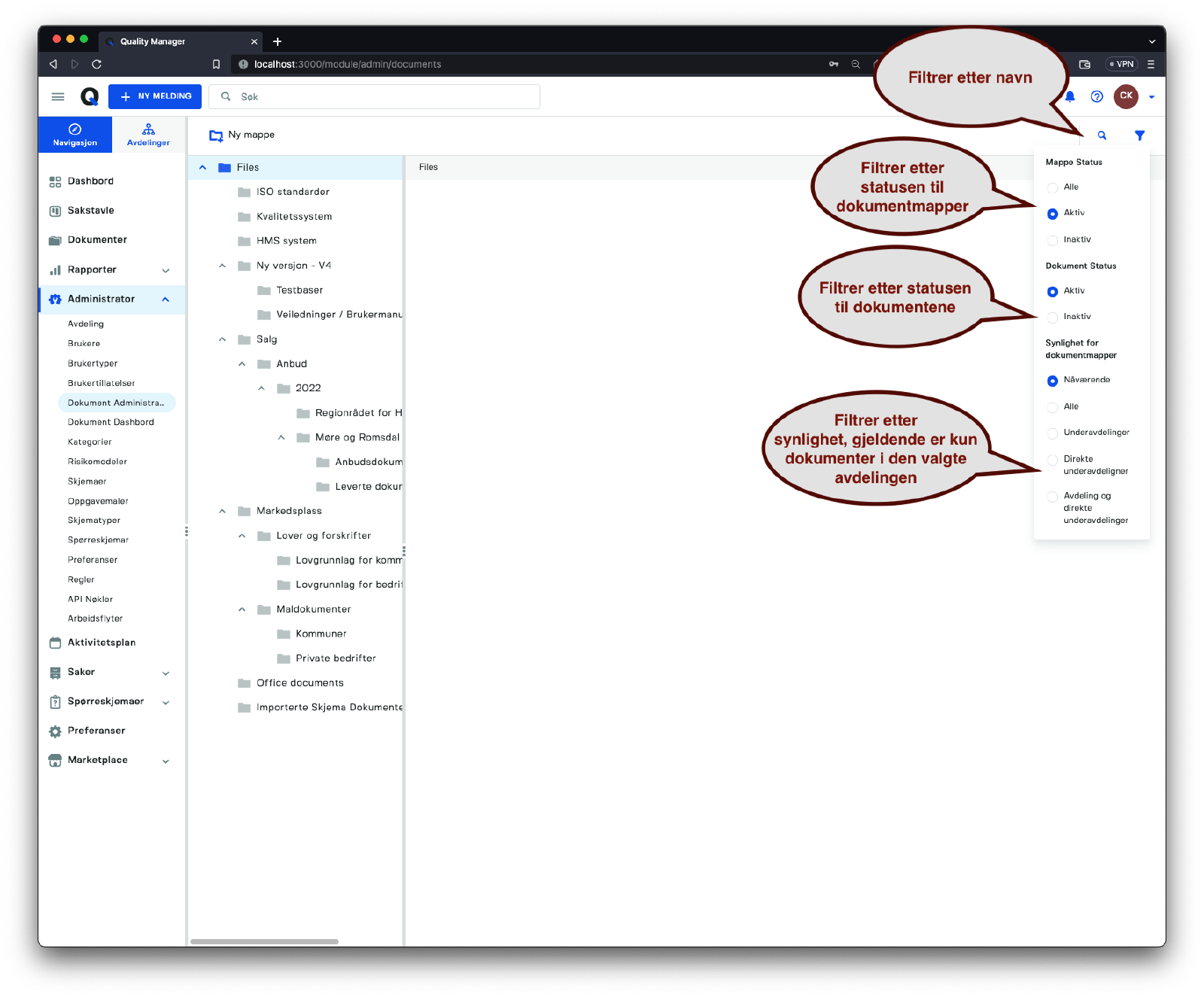Screen dimensions: 1204x997
Task: Expand the Rapporter menu section
Action: pos(166,270)
